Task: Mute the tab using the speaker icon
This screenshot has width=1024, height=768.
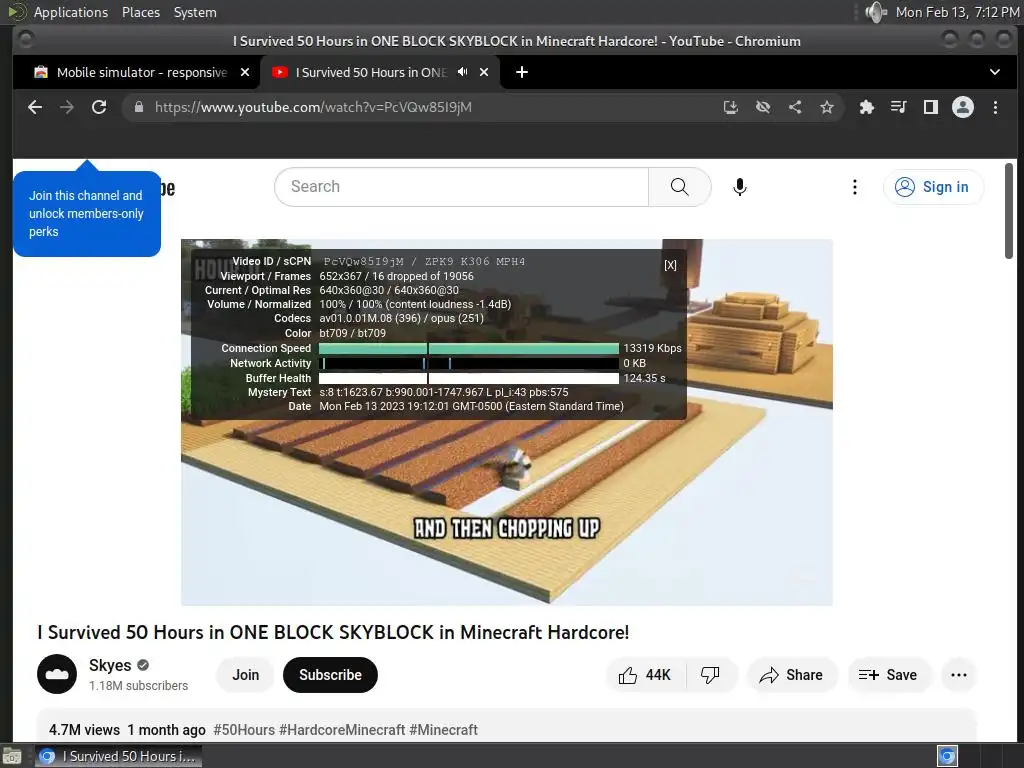Action: pyautogui.click(x=462, y=72)
